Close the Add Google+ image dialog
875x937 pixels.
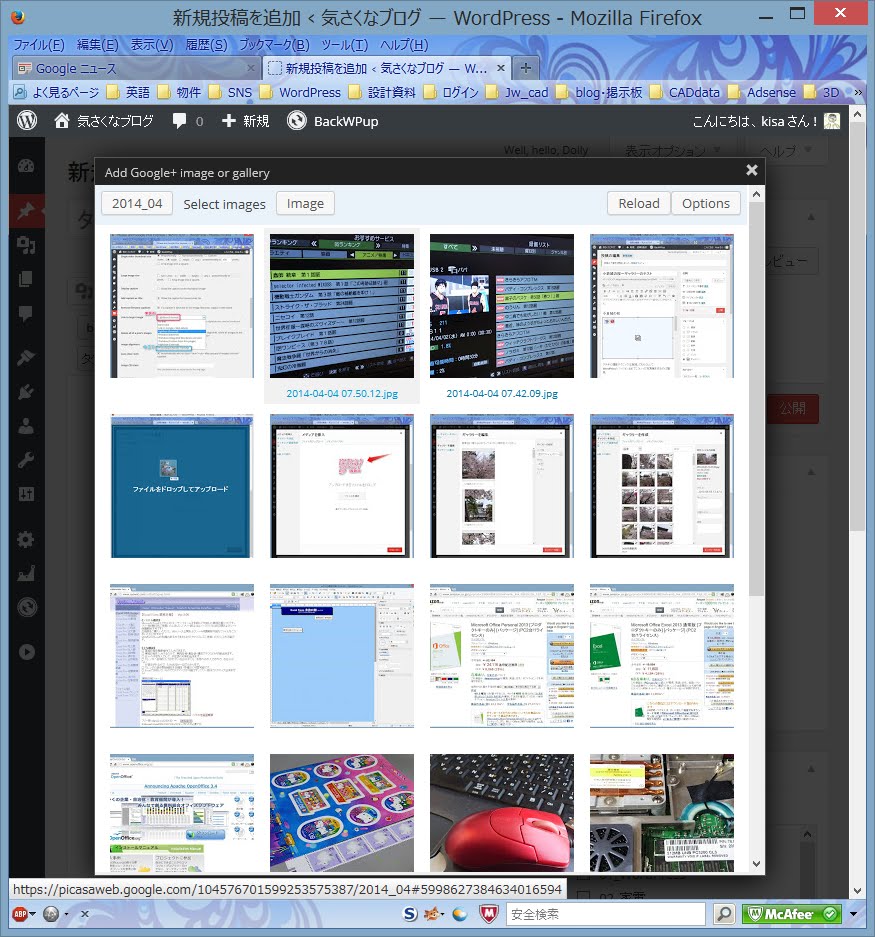(751, 170)
